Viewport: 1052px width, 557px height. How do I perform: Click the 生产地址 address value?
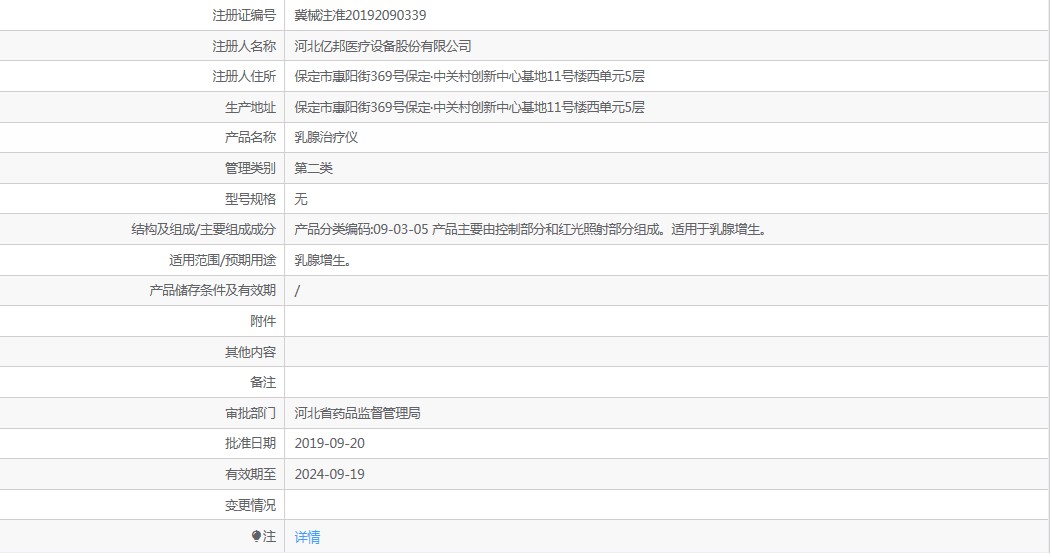469,107
